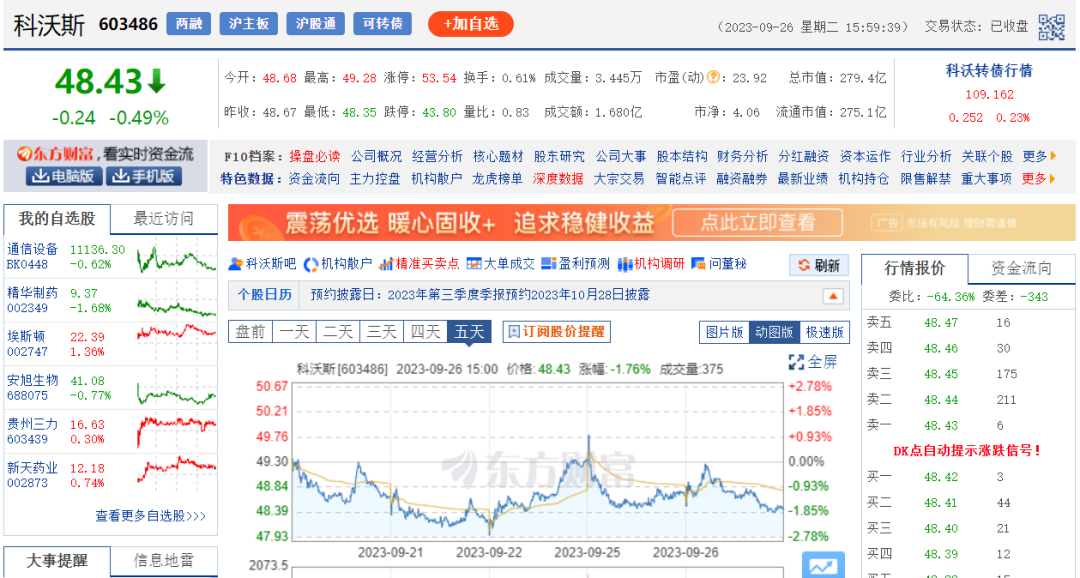Expand 更多 in the F10档案 row
Screen dimensions: 1080x578
pyautogui.click(x=1039, y=156)
